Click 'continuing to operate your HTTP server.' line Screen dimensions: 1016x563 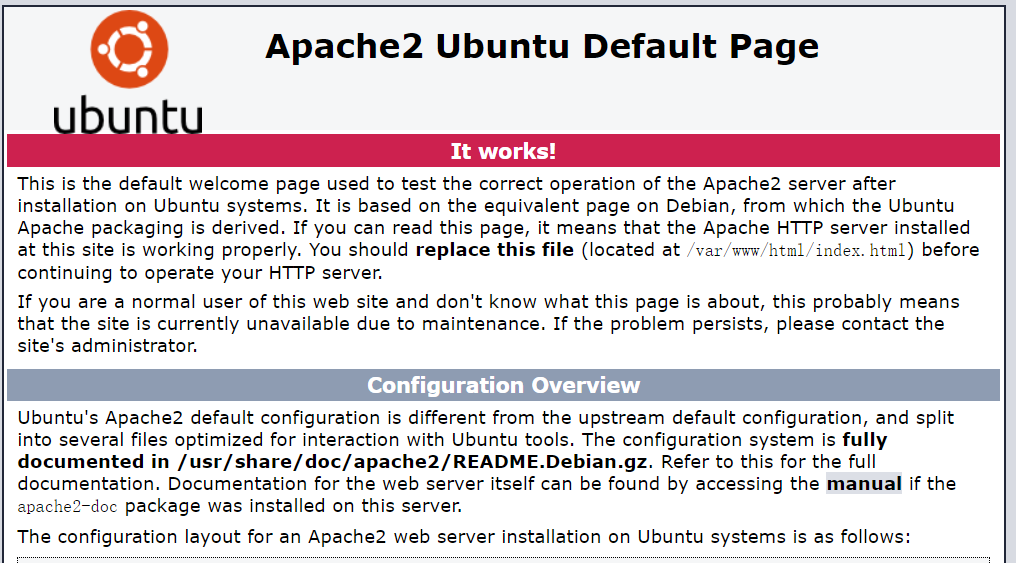coord(200,273)
